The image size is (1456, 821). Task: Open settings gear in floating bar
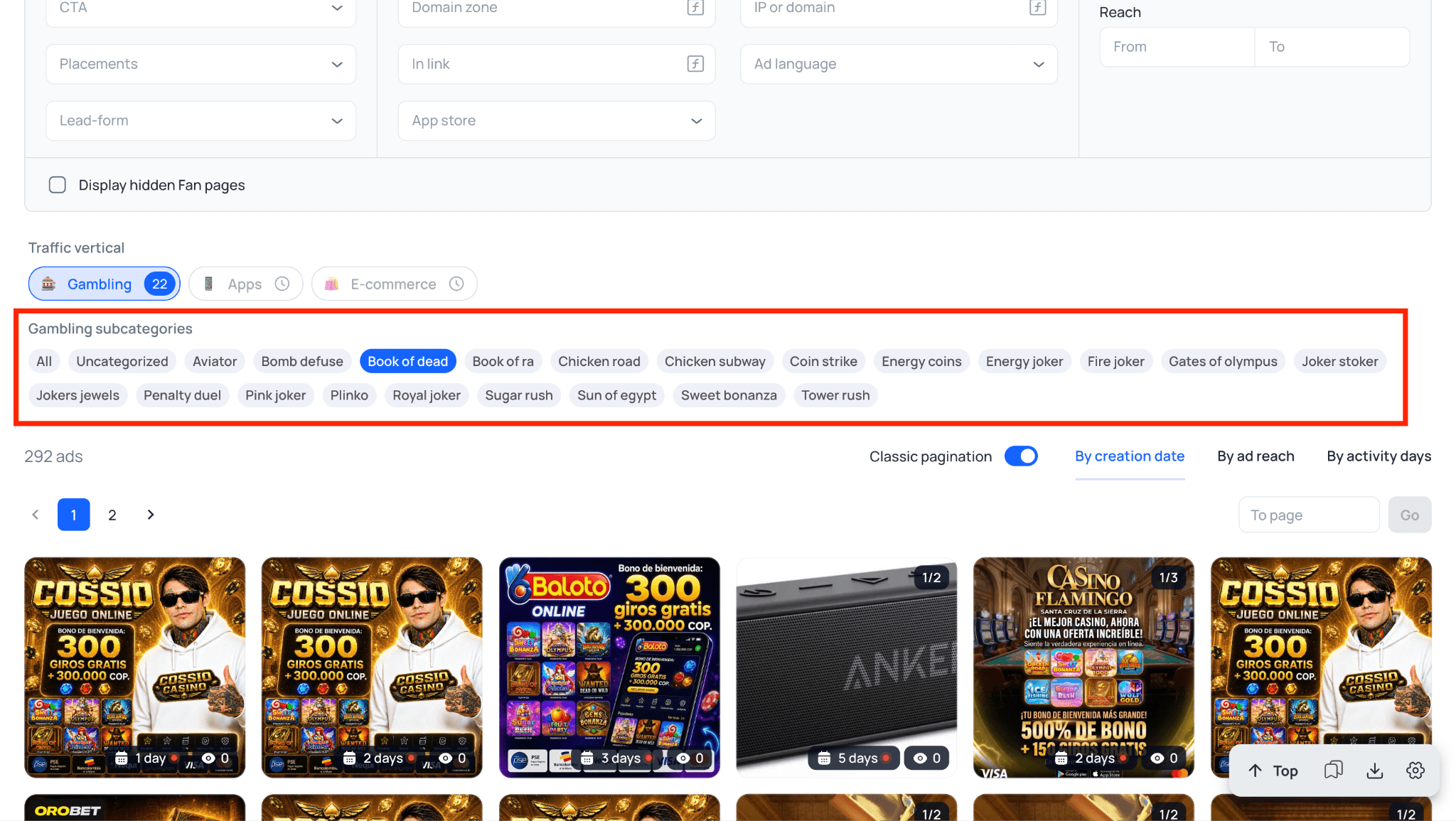1415,771
